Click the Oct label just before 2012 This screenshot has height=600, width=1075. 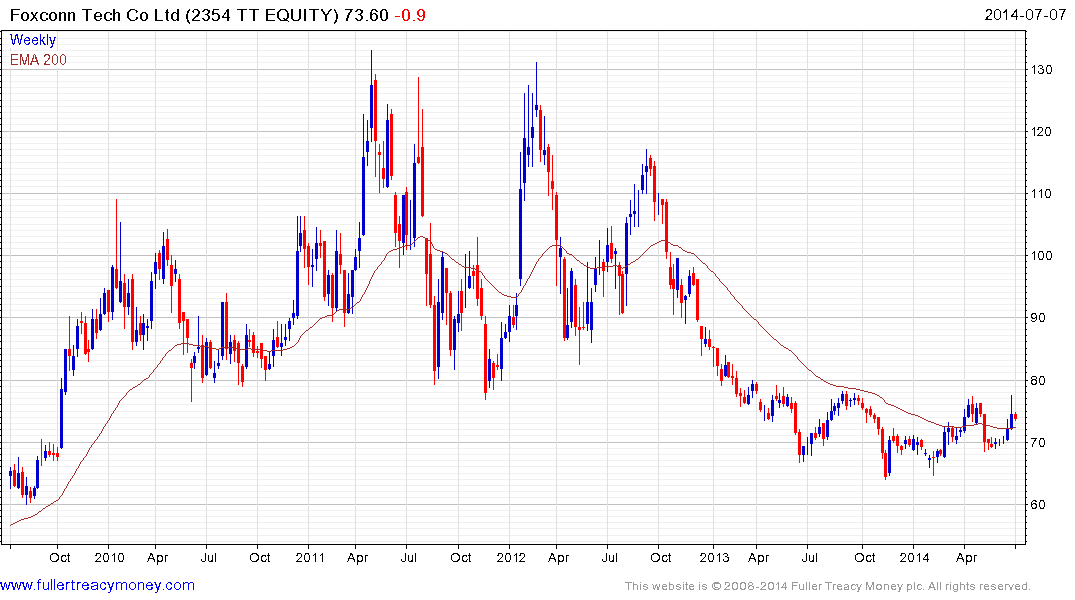[461, 557]
